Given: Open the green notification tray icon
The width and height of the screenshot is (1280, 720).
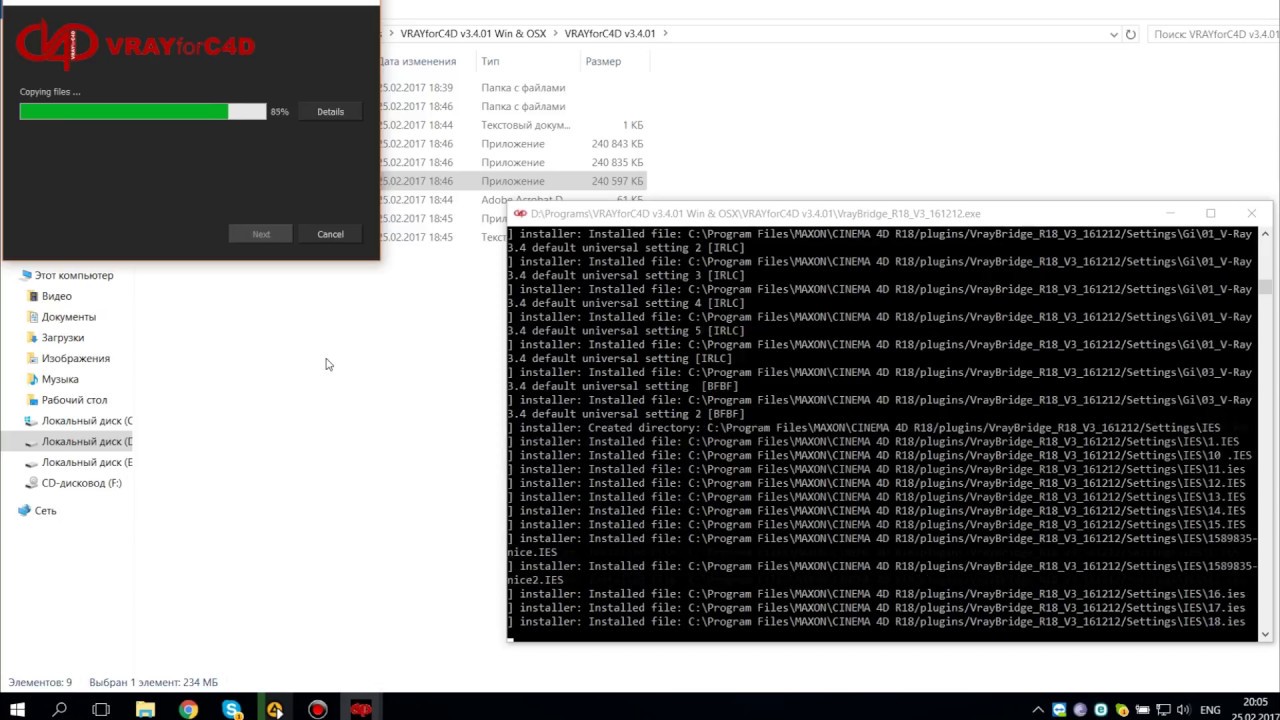Looking at the screenshot, I should click(x=1122, y=710).
